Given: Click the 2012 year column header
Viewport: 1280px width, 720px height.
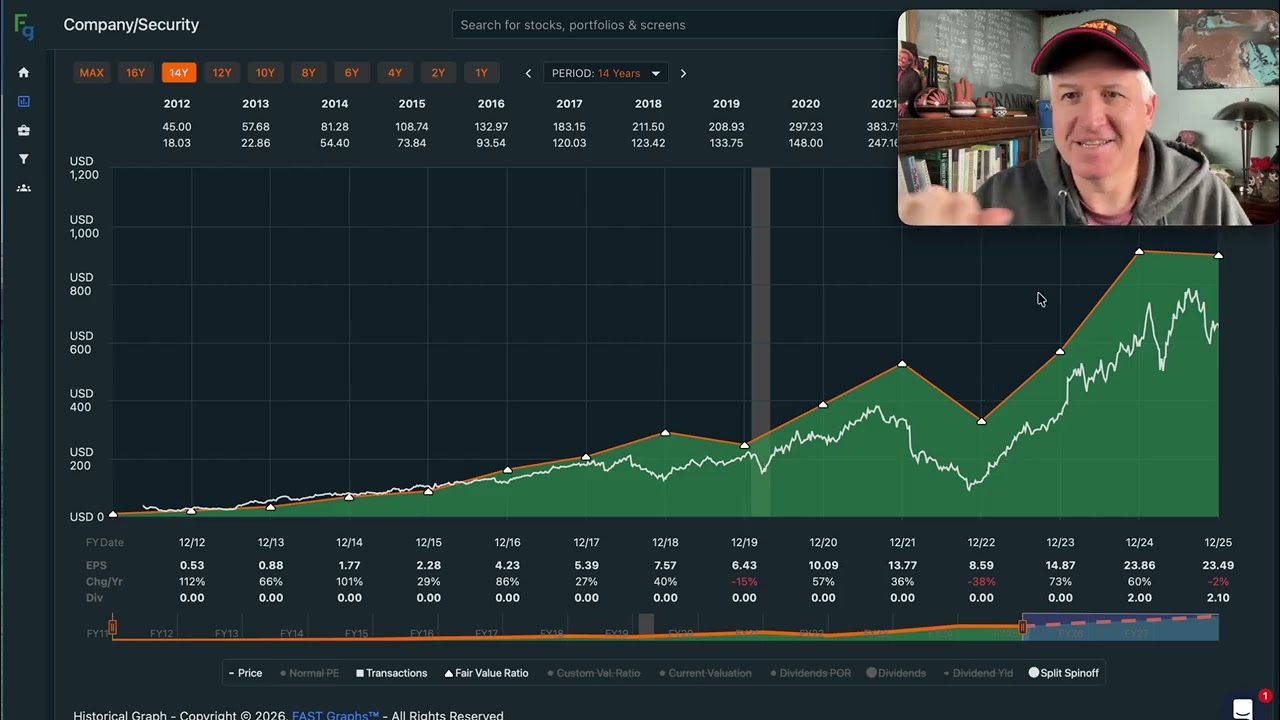Looking at the screenshot, I should point(177,104).
